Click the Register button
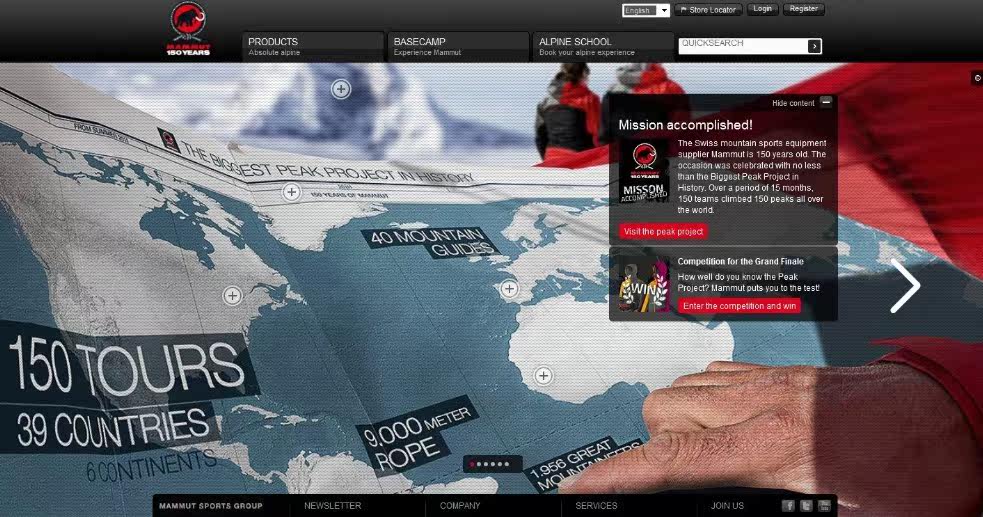Image resolution: width=983 pixels, height=517 pixels. tap(804, 9)
